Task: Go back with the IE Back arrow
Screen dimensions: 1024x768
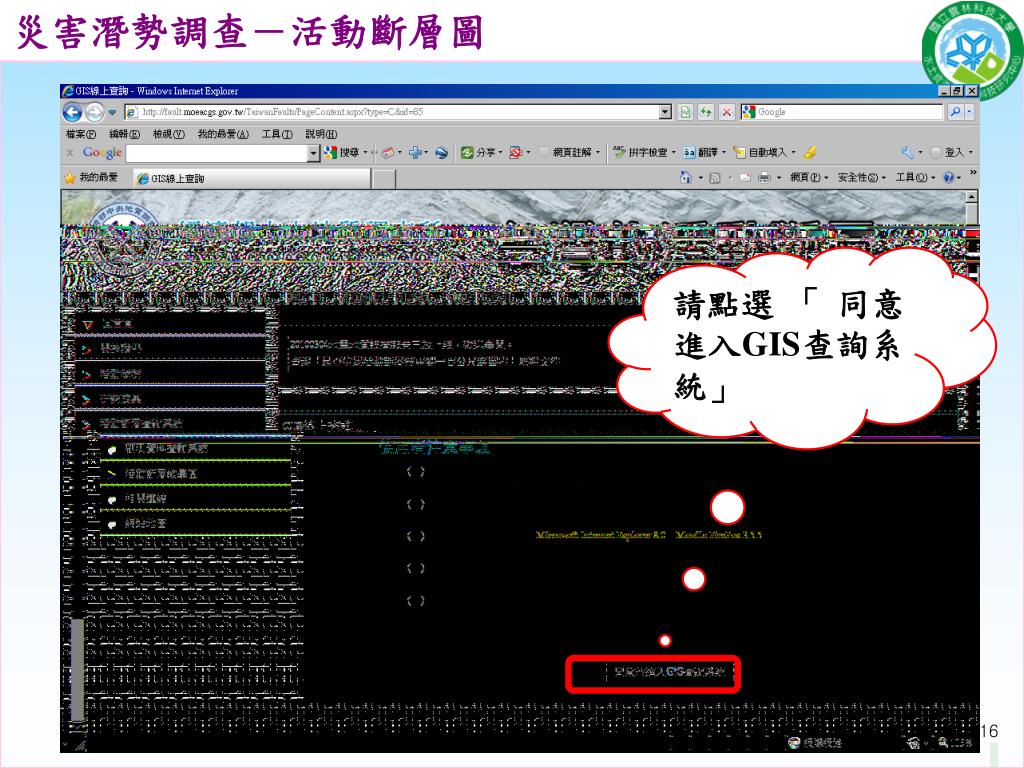Action: 72,113
